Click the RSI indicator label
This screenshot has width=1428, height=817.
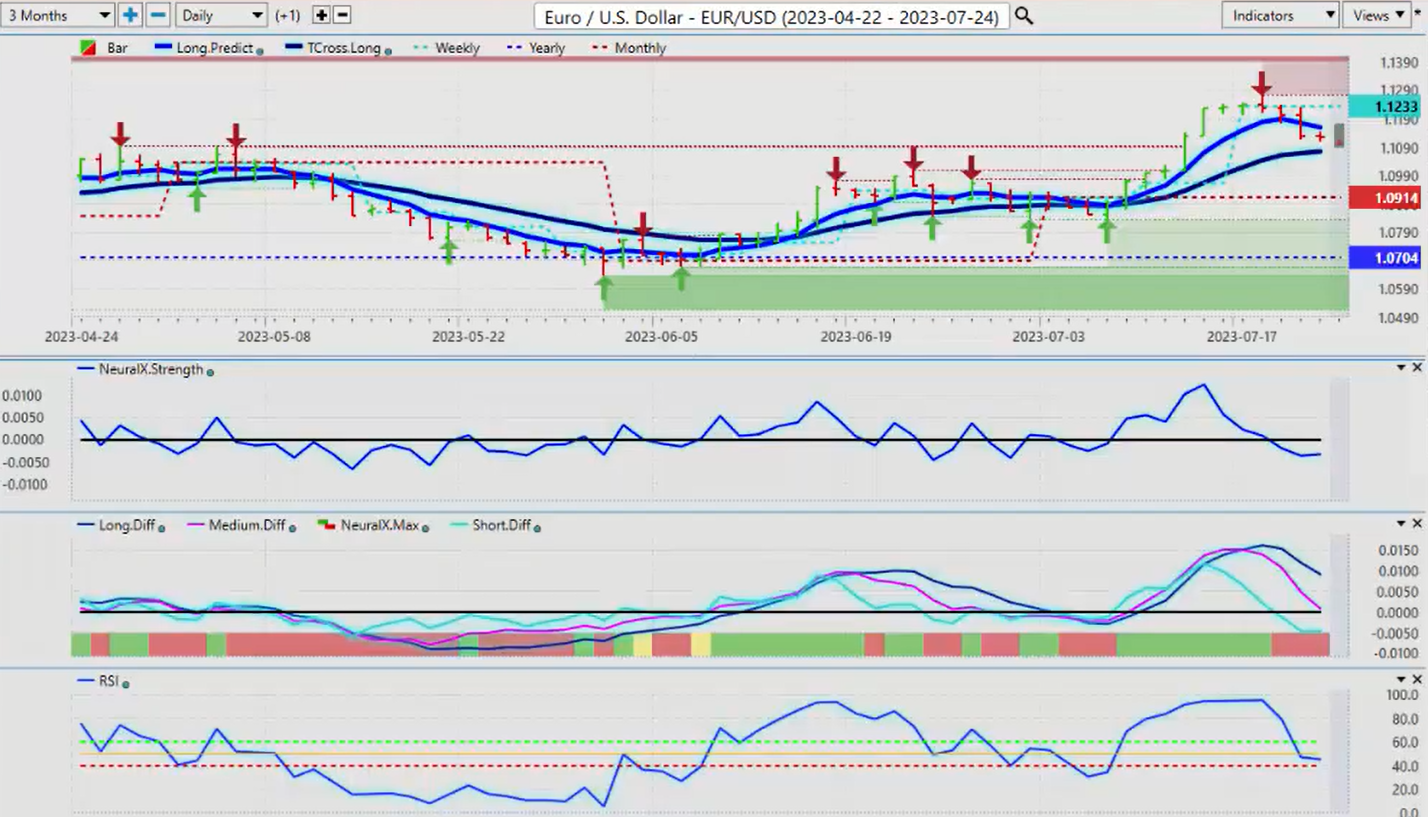(108, 681)
